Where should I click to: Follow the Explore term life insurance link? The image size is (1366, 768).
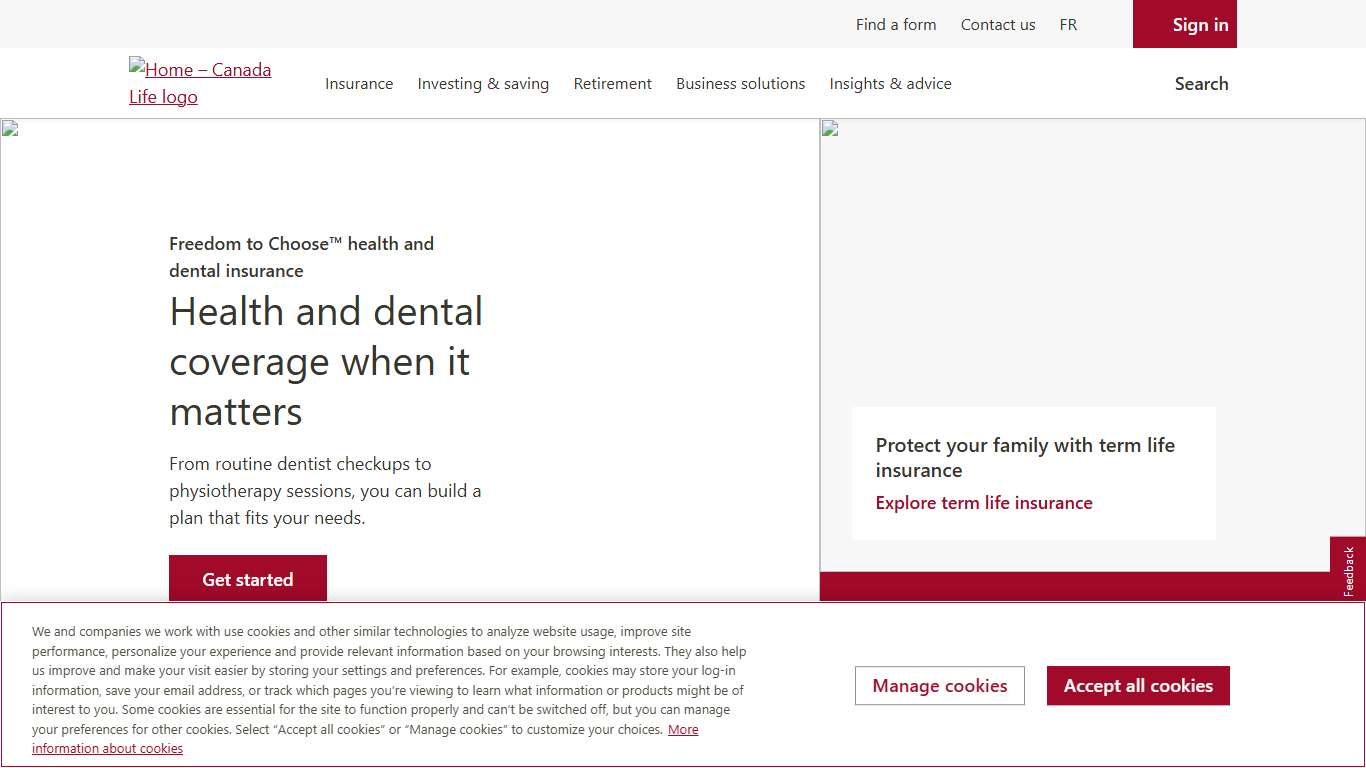click(x=984, y=503)
